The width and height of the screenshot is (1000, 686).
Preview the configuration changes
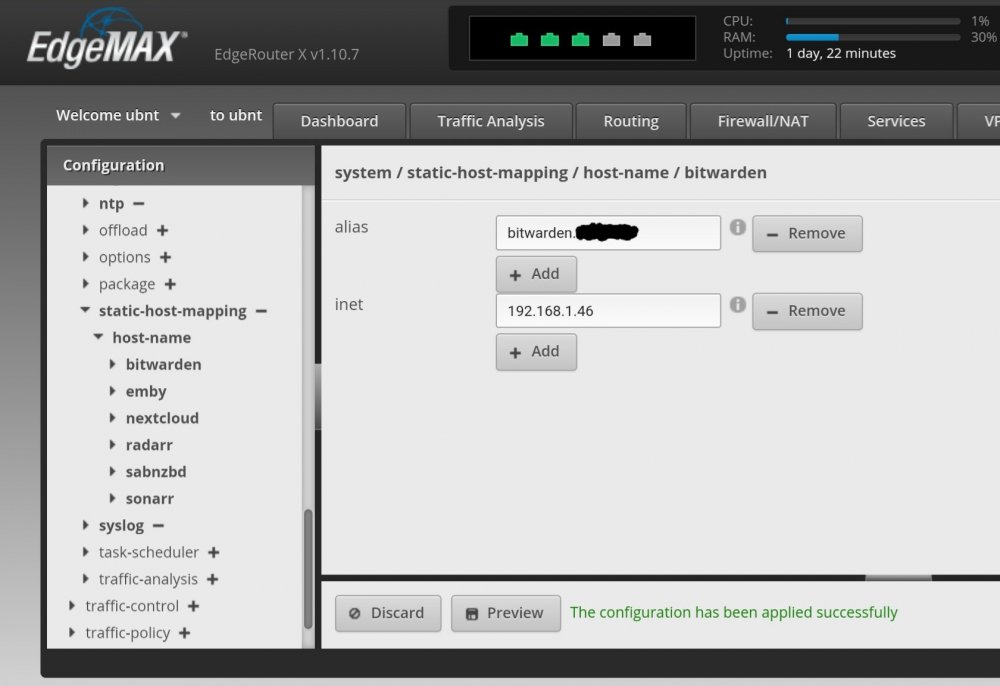pyautogui.click(x=506, y=613)
